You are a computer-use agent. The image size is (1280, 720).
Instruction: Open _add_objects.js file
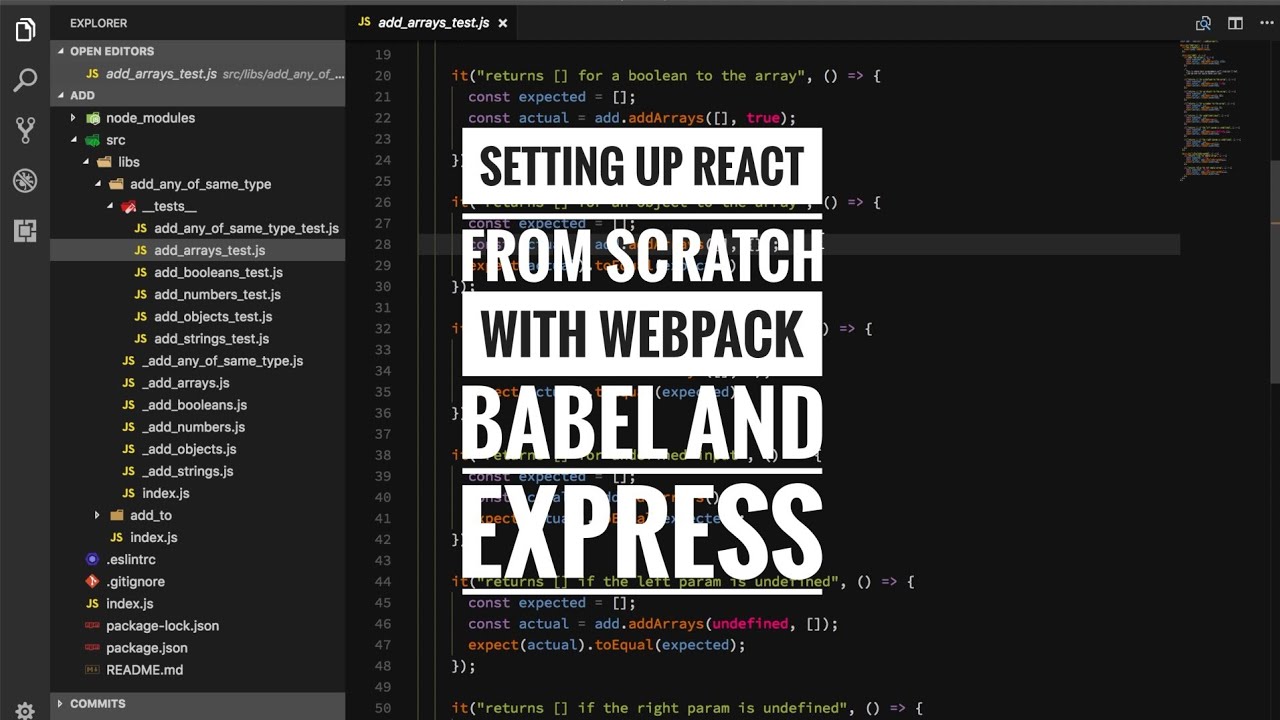coord(198,449)
